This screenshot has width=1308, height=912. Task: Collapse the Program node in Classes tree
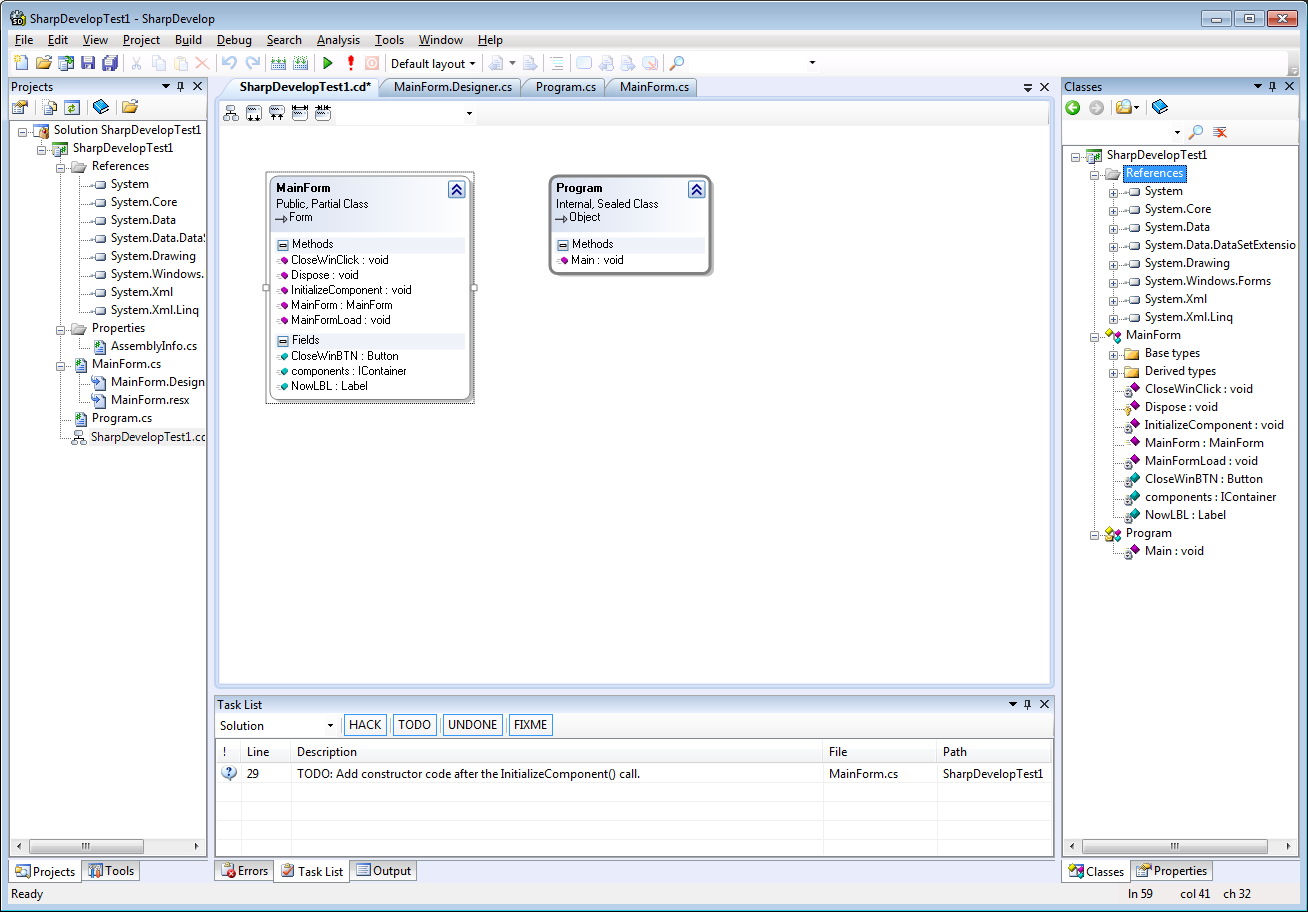(1095, 534)
